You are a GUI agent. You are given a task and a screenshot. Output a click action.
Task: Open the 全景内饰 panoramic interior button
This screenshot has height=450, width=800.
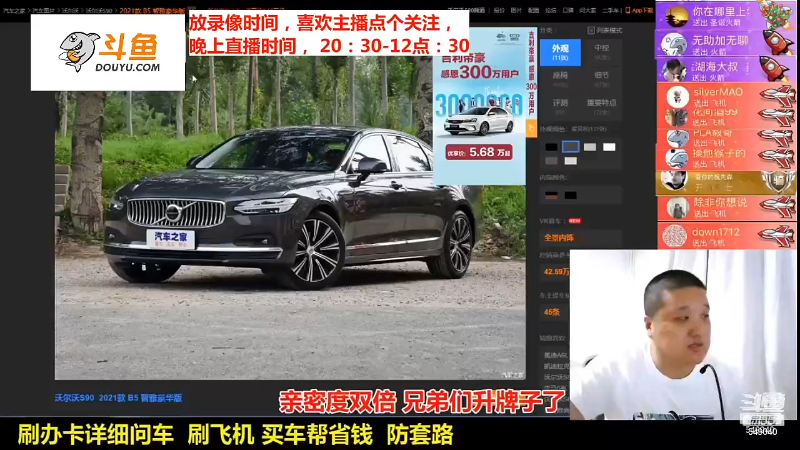tap(560, 238)
